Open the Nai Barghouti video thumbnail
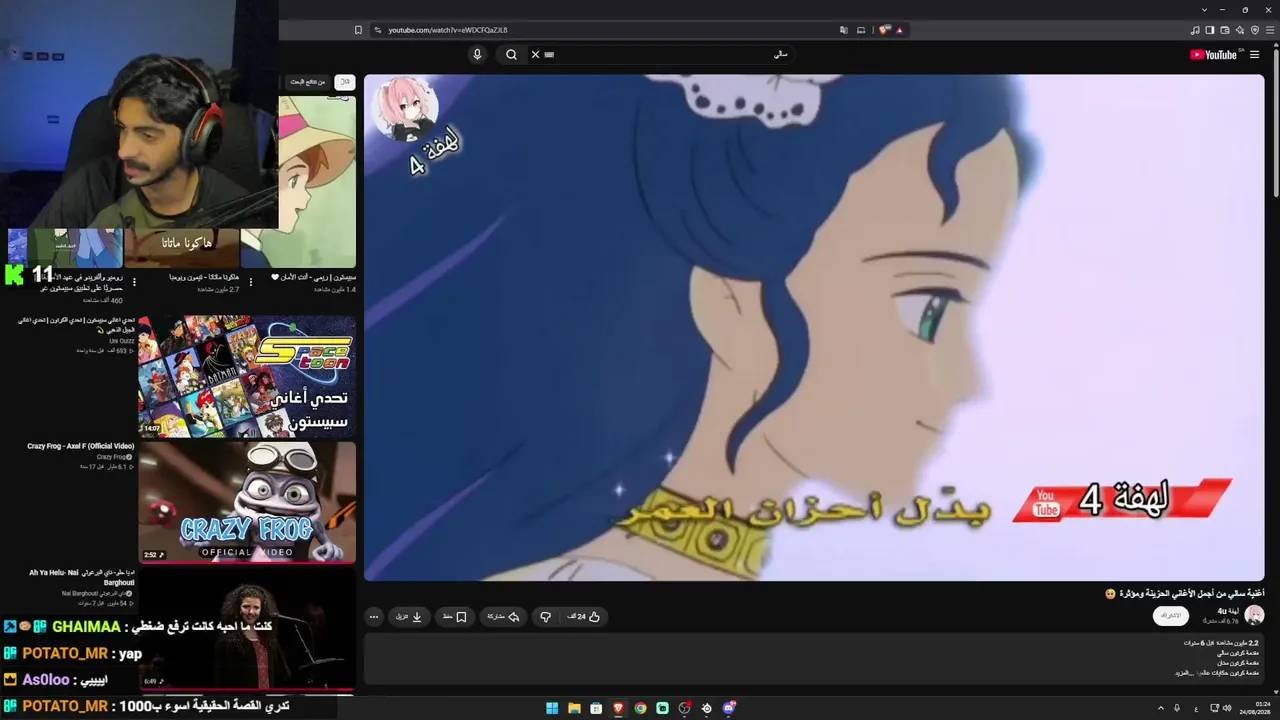Image resolution: width=1280 pixels, height=720 pixels. (x=247, y=628)
